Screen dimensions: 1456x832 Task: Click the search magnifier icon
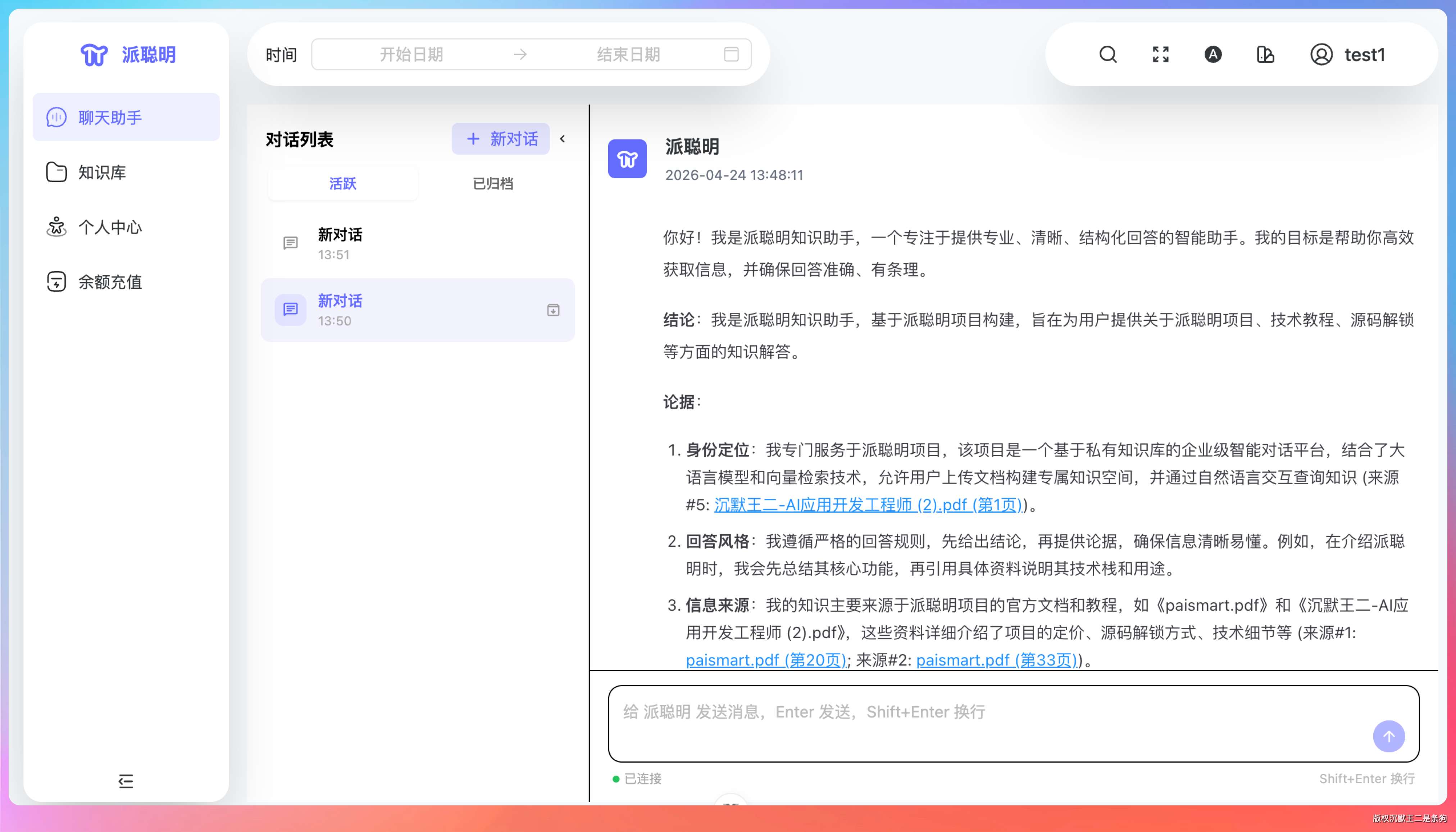tap(1107, 54)
